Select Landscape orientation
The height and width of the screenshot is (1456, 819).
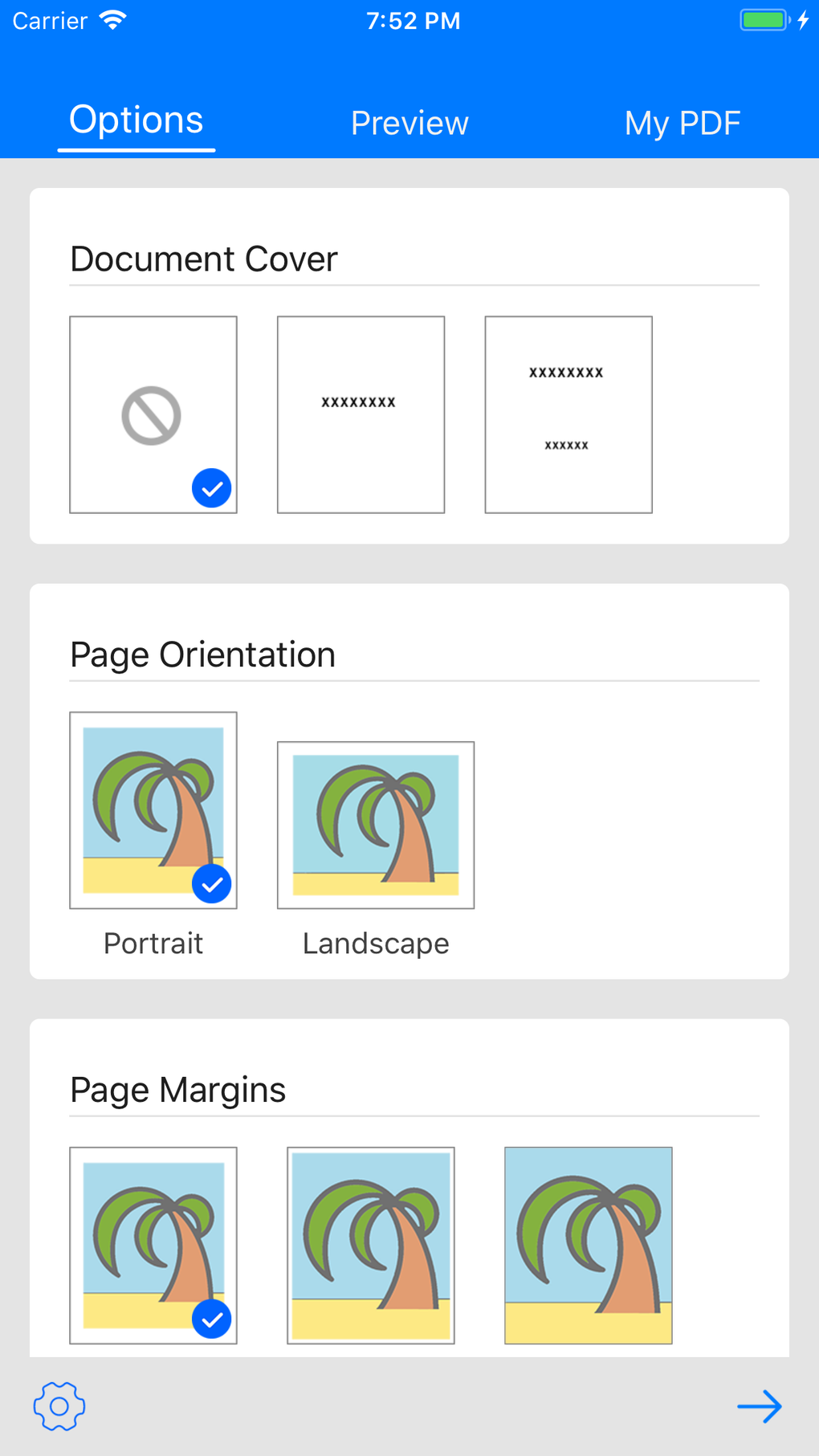375,825
